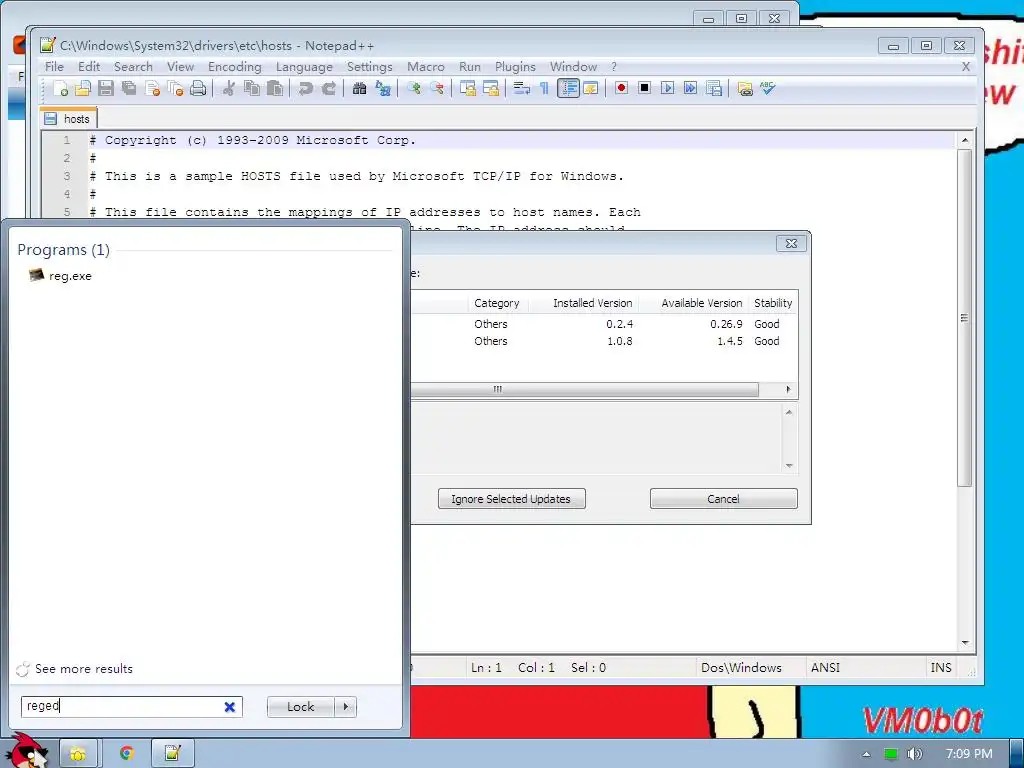
Task: Click the folder link toolbar icon
Action: 744,88
